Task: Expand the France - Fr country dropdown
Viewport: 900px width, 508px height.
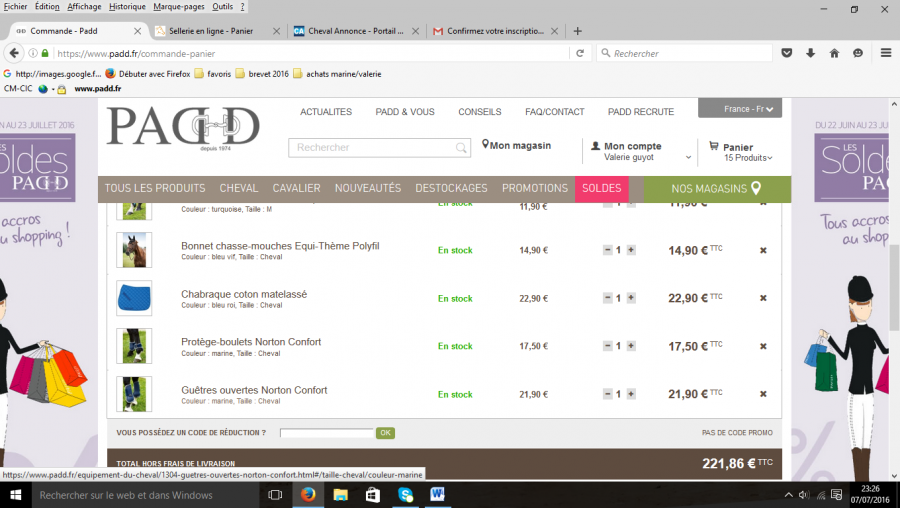Action: (740, 108)
